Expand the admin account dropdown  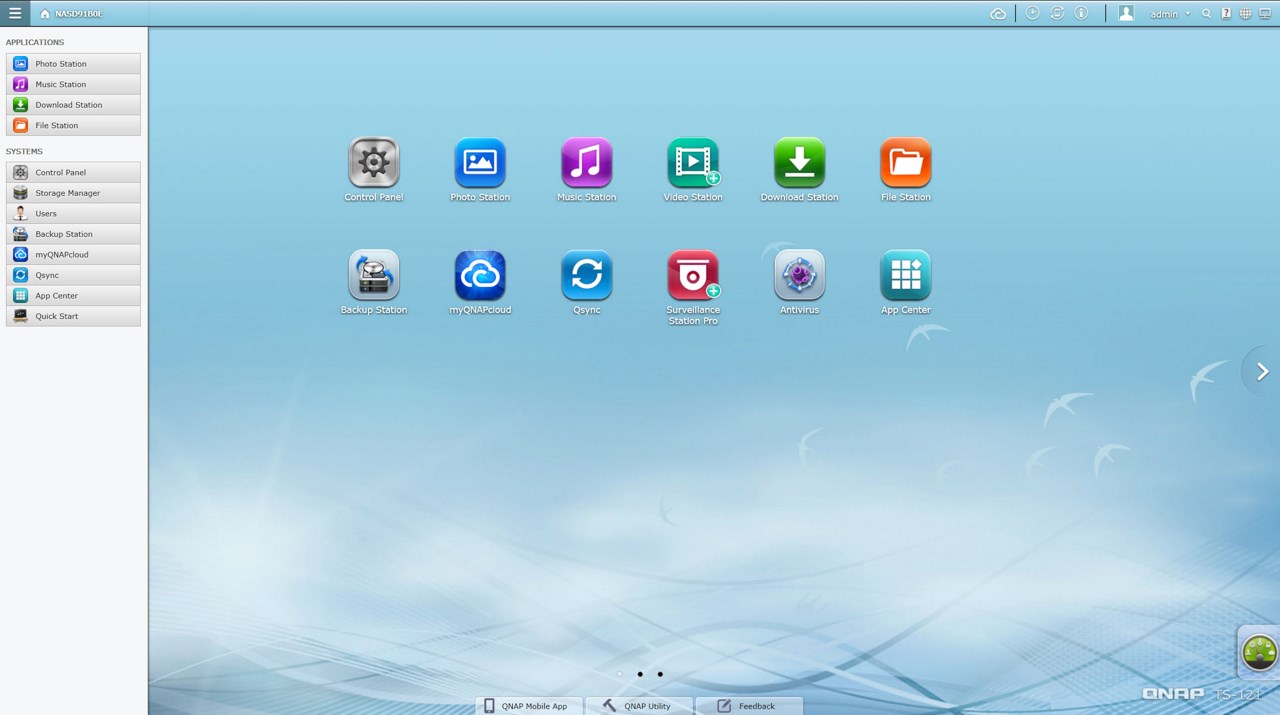click(x=1170, y=14)
